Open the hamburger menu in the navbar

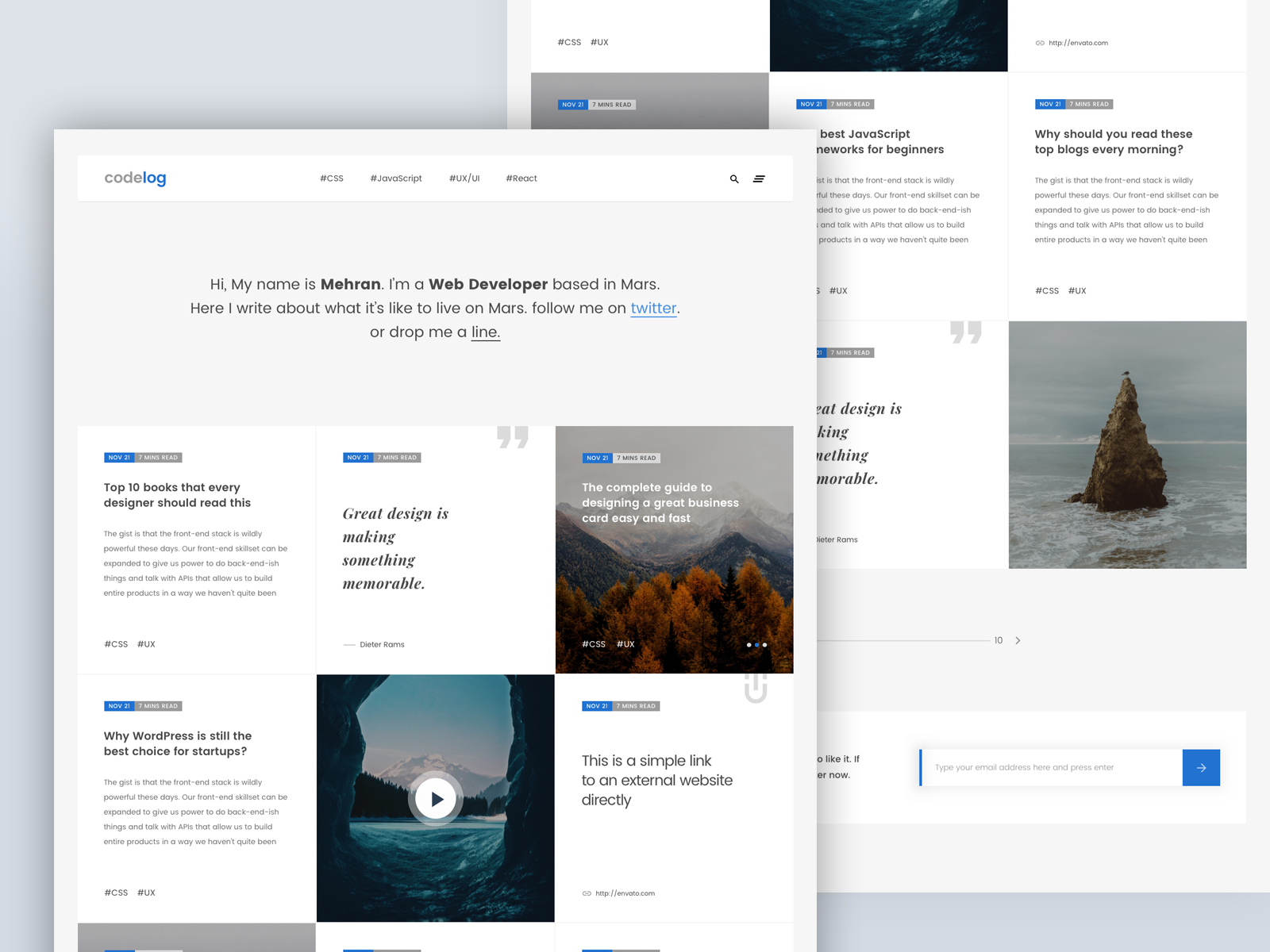[760, 178]
